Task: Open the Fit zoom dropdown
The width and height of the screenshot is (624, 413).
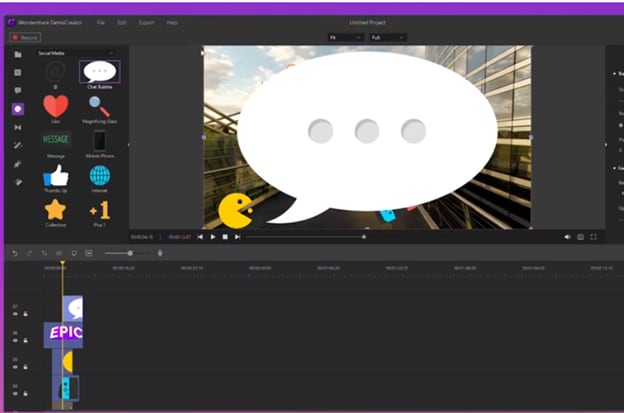Action: coord(345,37)
